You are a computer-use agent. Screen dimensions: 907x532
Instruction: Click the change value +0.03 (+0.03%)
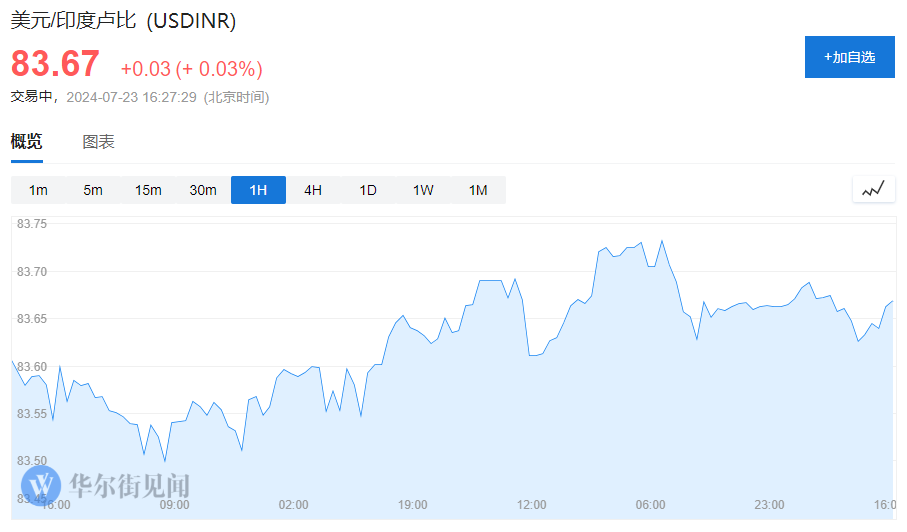(x=191, y=69)
